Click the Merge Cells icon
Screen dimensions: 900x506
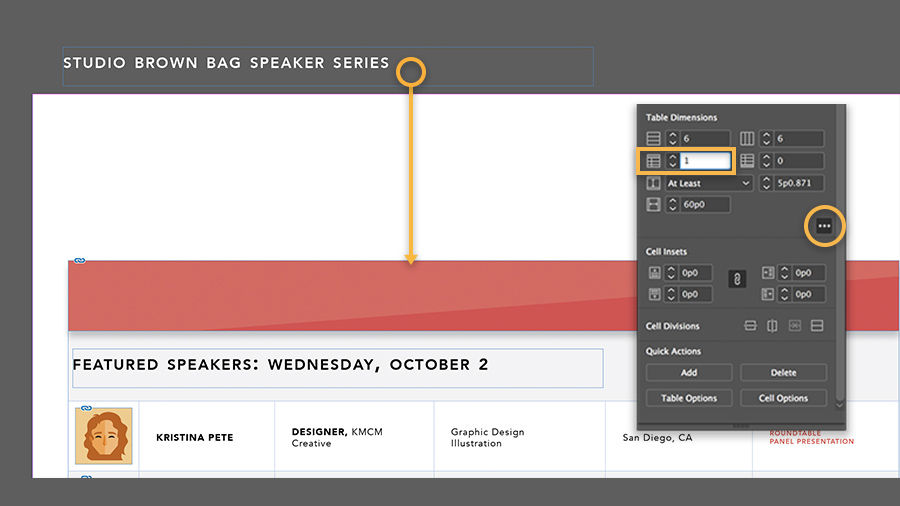(817, 326)
